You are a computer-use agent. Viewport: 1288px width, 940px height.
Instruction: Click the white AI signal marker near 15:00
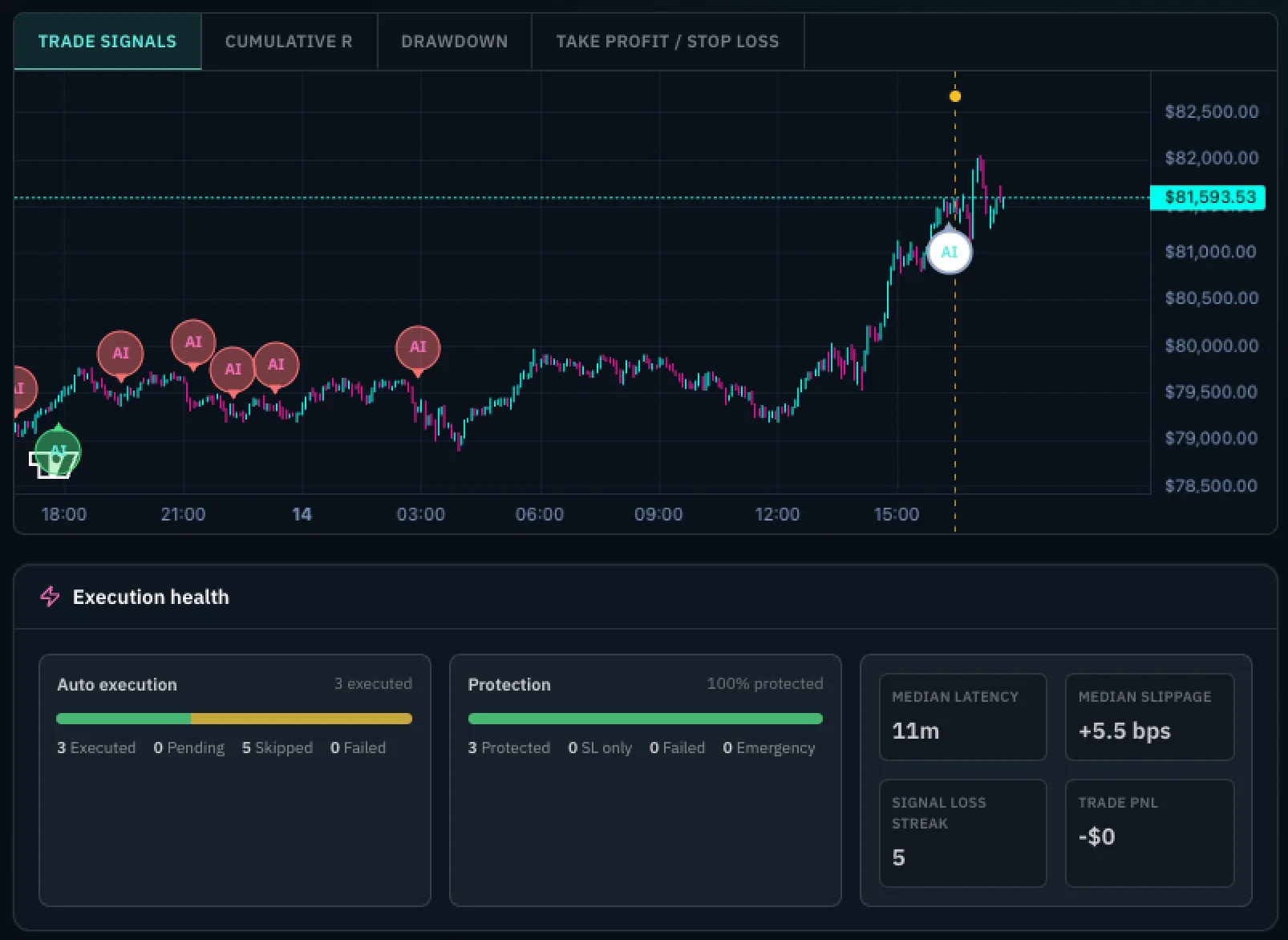tap(950, 252)
